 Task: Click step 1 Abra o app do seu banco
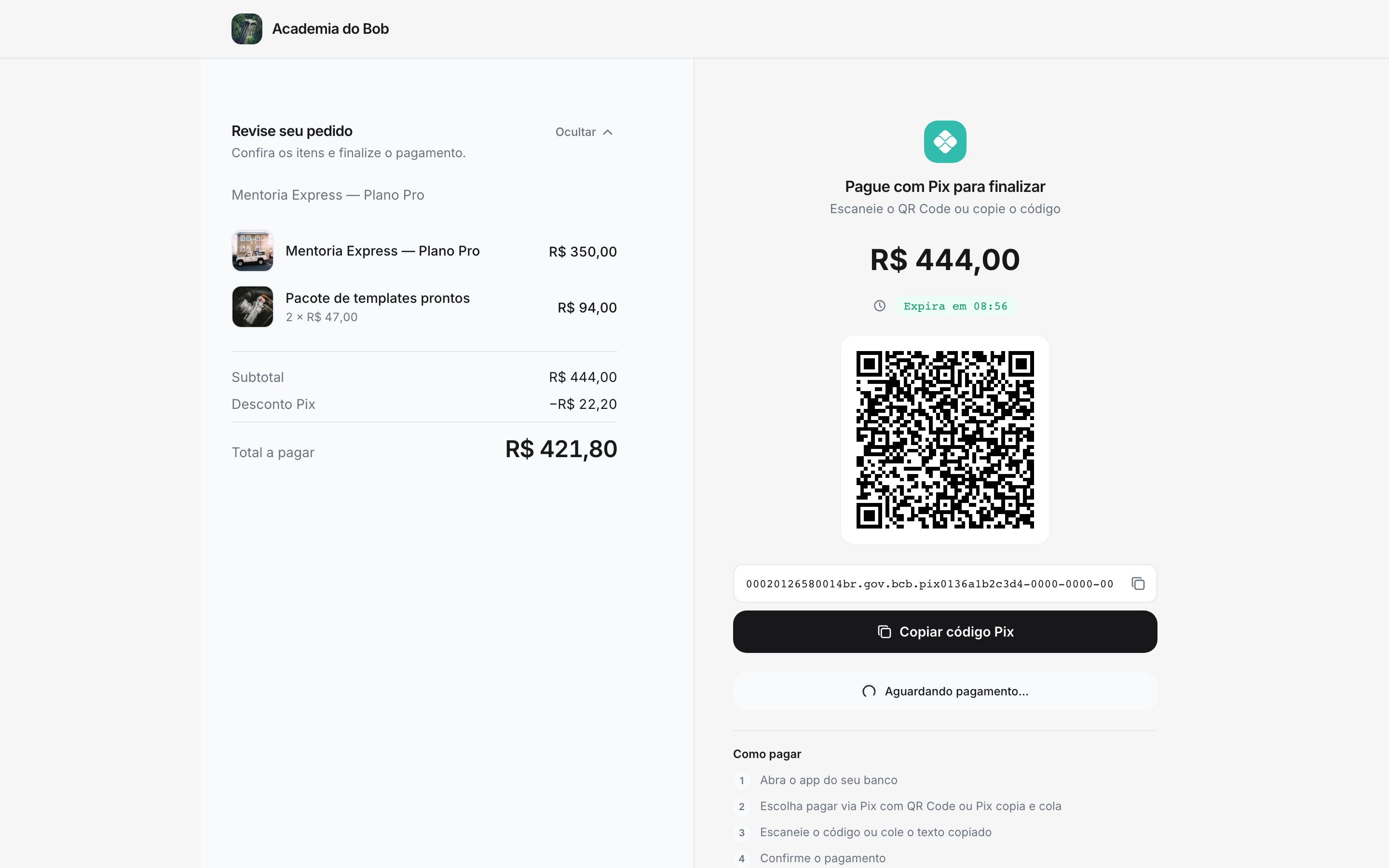click(x=828, y=780)
